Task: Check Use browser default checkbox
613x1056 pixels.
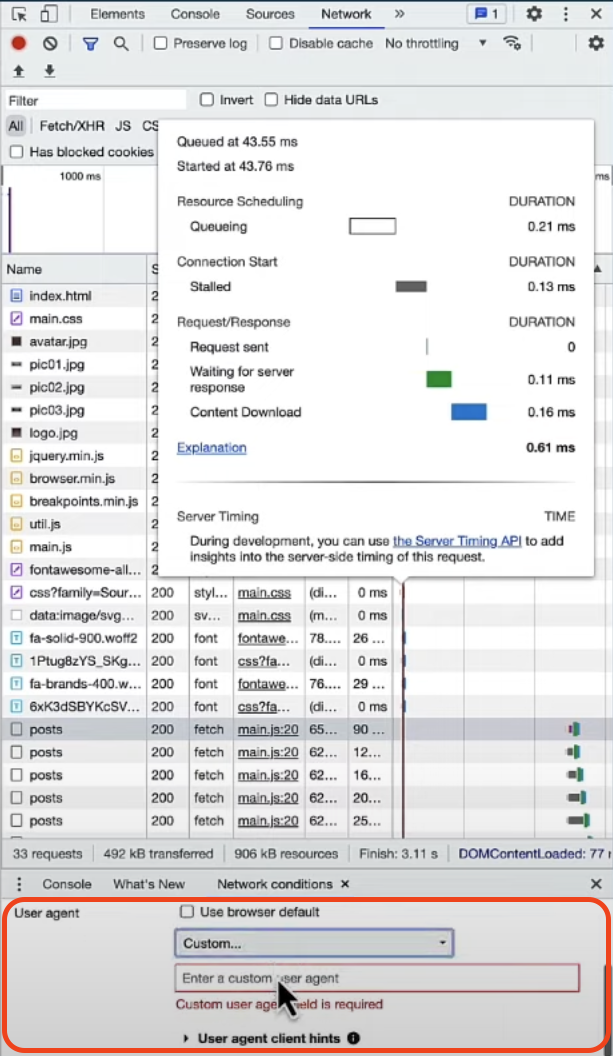Action: [x=187, y=912]
